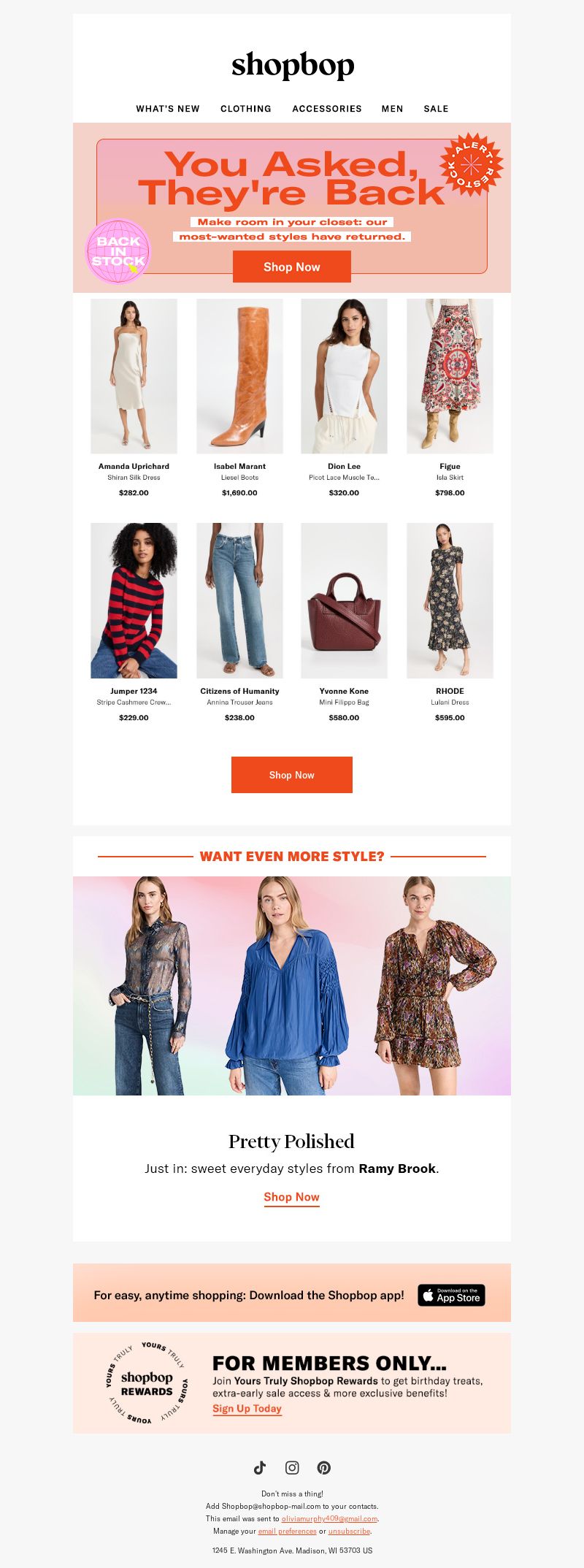
Task: Open the What's New menu item
Action: point(168,109)
